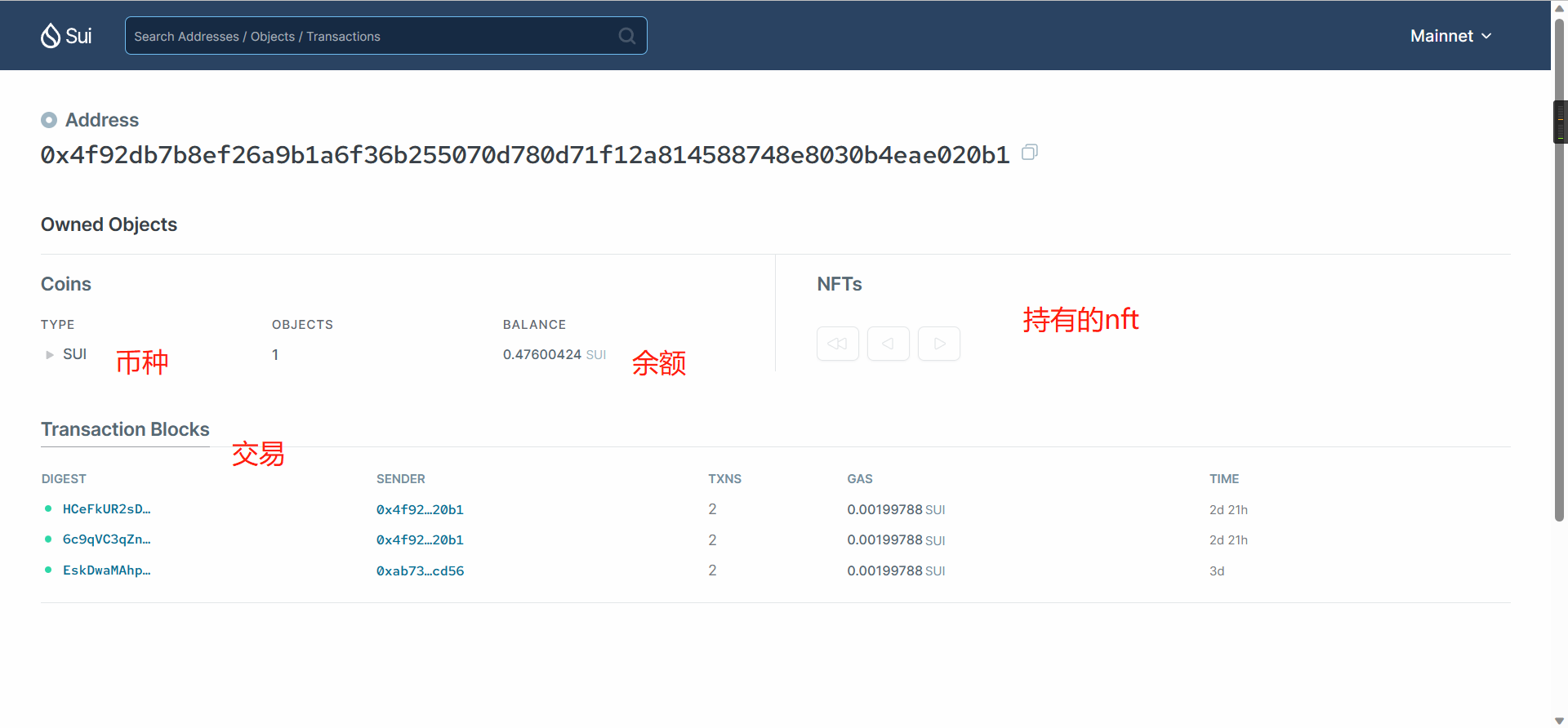Go to next NFT page button
Viewport: 1568px width, 728px height.
coord(939,344)
